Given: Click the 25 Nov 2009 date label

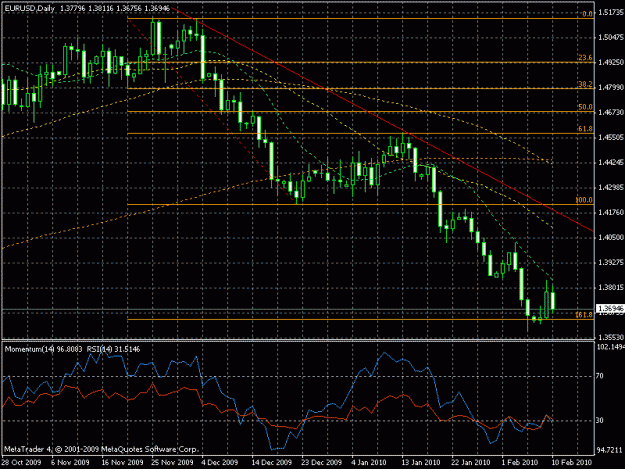Looking at the screenshot, I should [173, 462].
